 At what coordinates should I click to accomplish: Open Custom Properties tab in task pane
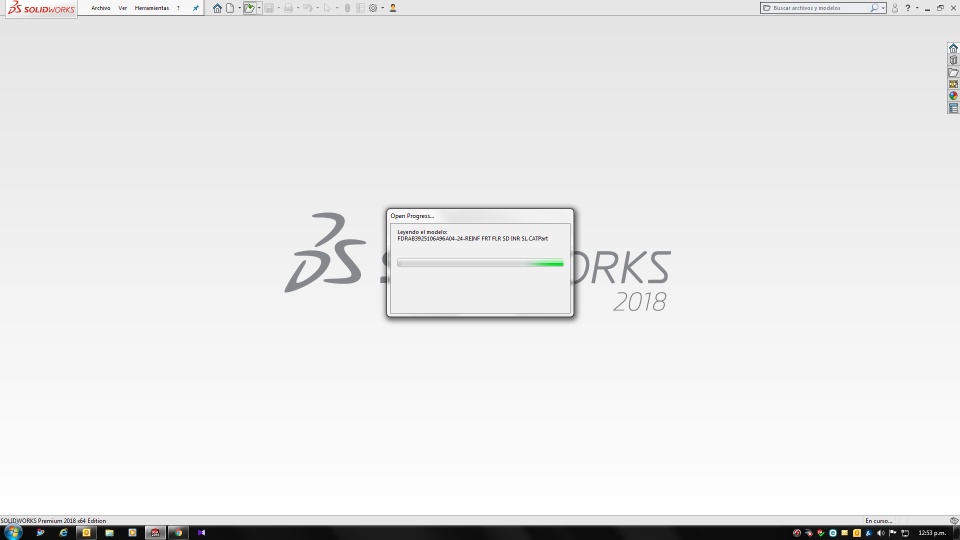(x=953, y=108)
